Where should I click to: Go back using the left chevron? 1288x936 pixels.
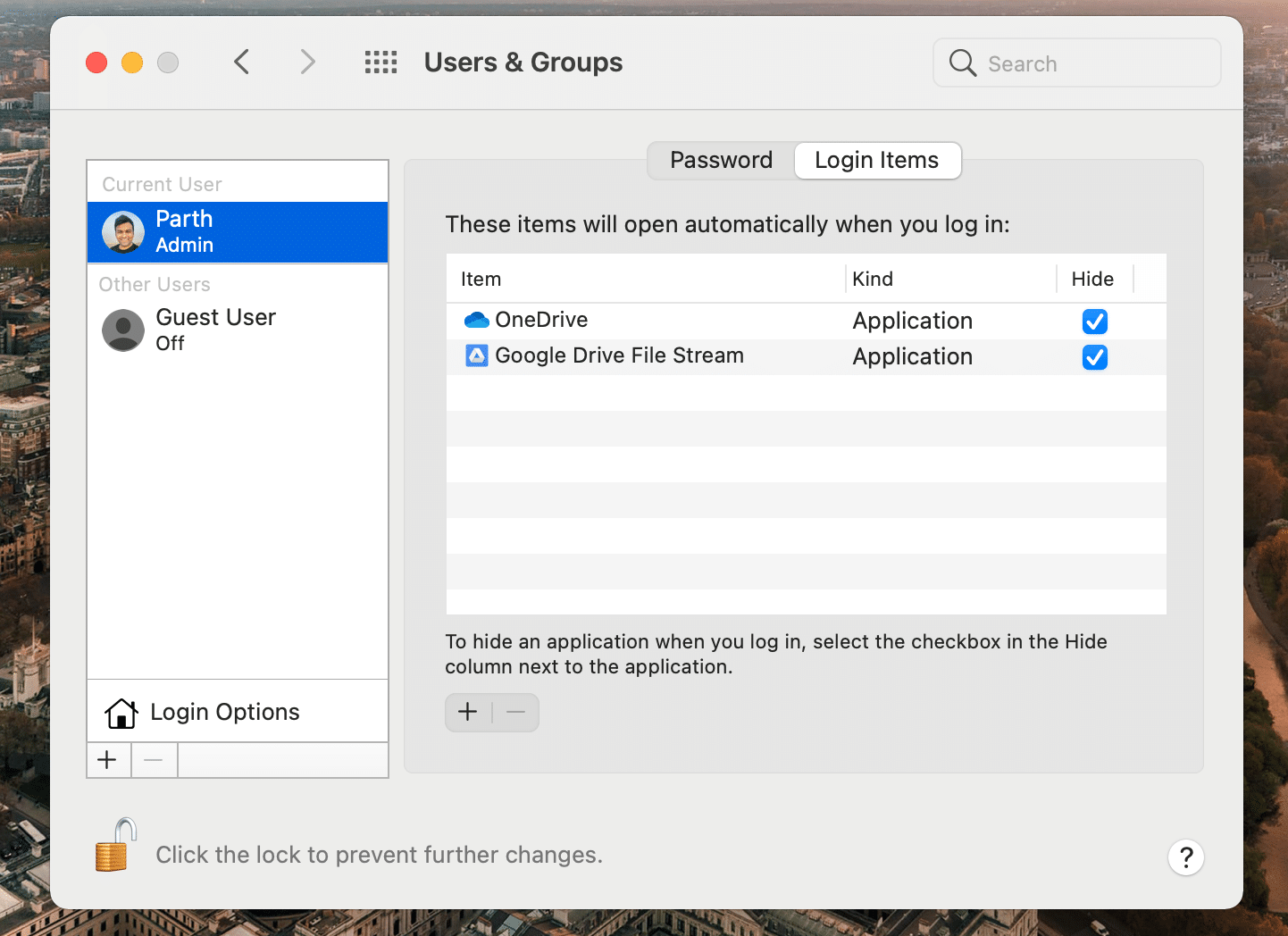(241, 63)
